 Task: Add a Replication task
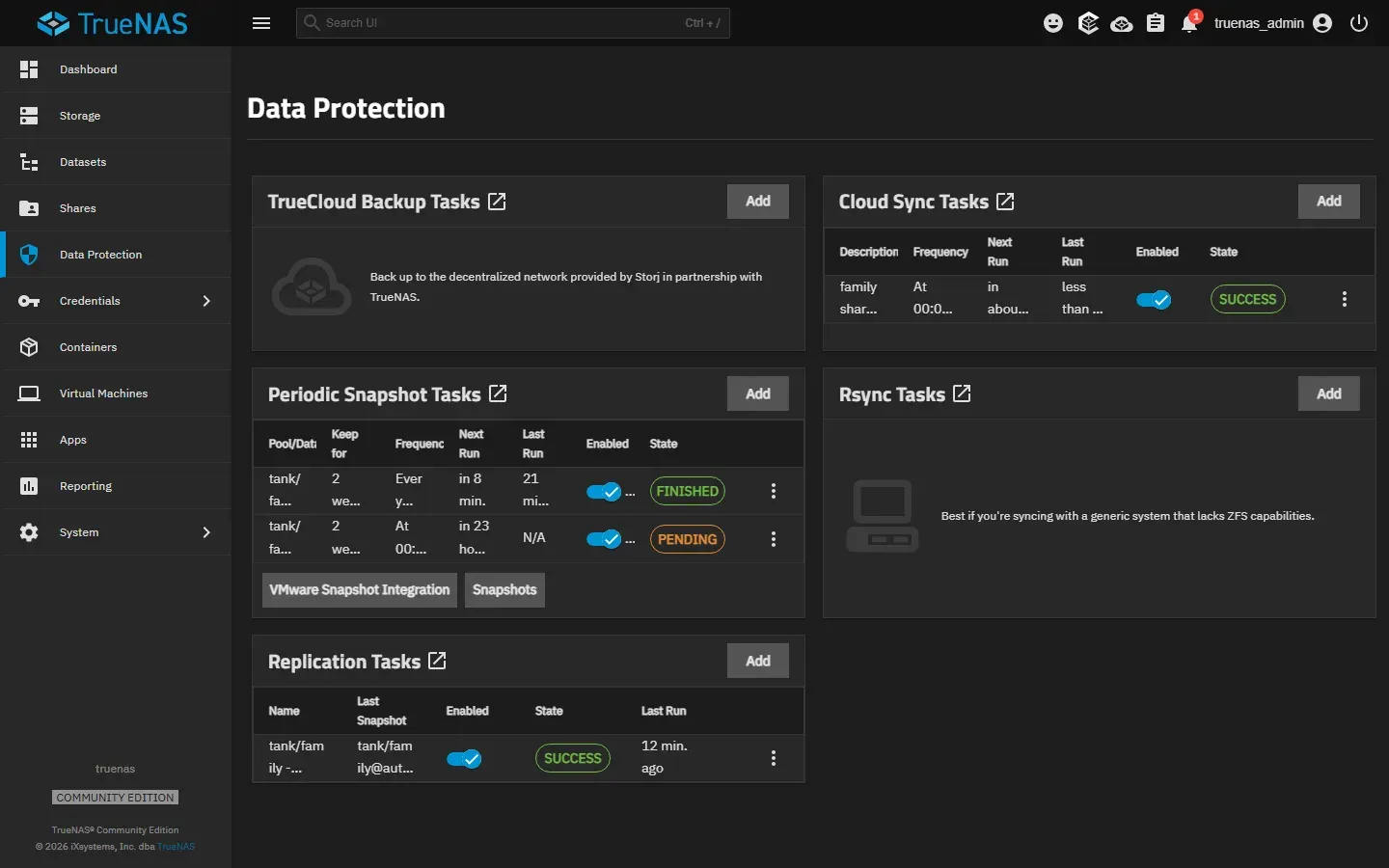coord(758,661)
